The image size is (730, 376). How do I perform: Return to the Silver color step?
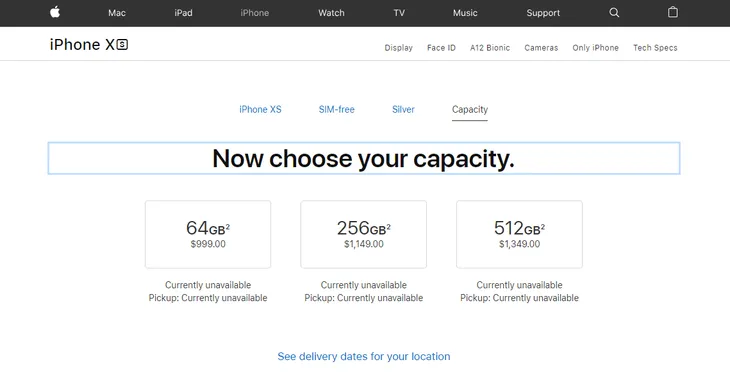click(403, 110)
